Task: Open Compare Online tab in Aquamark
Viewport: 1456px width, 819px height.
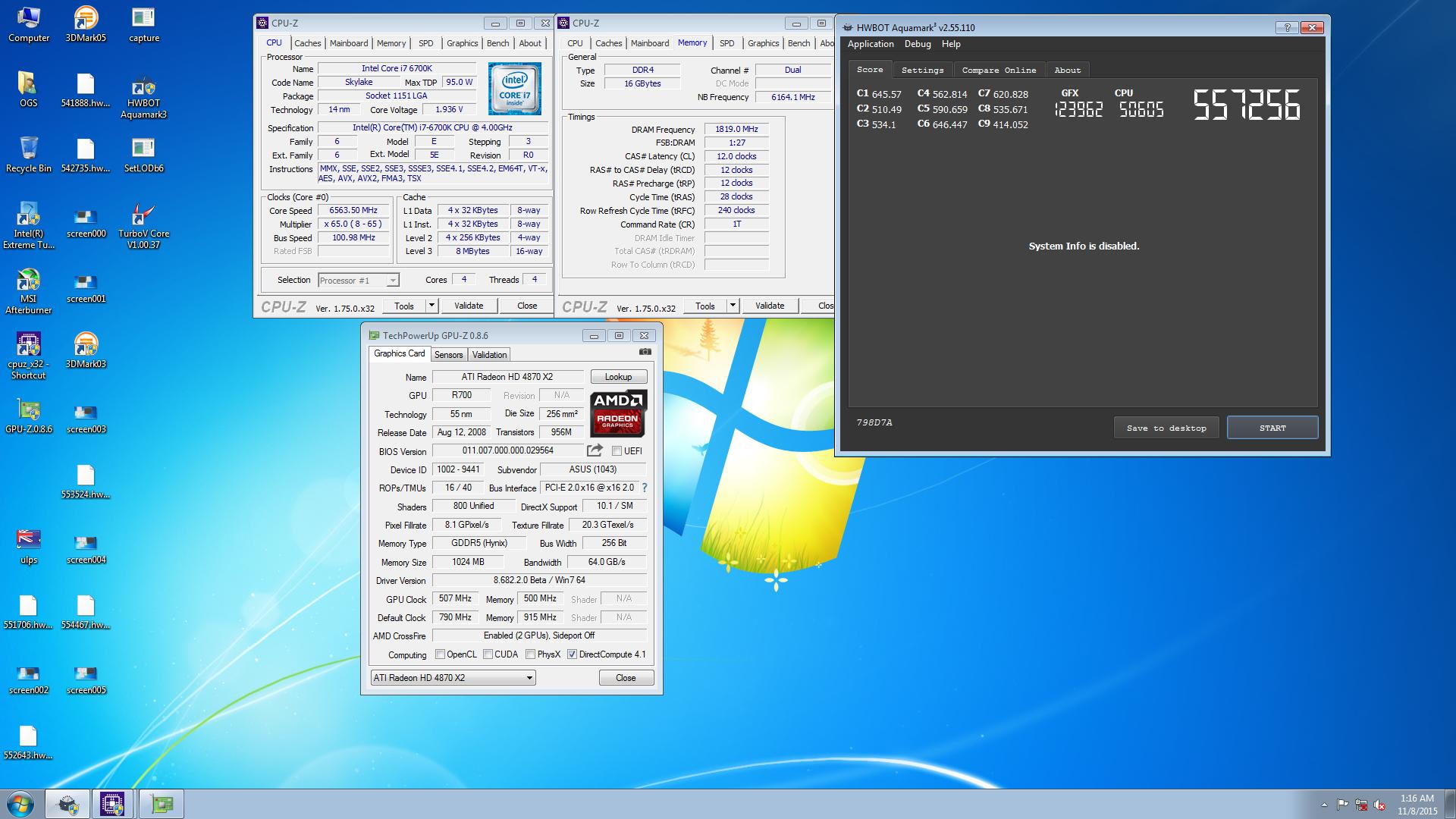Action: 999,70
